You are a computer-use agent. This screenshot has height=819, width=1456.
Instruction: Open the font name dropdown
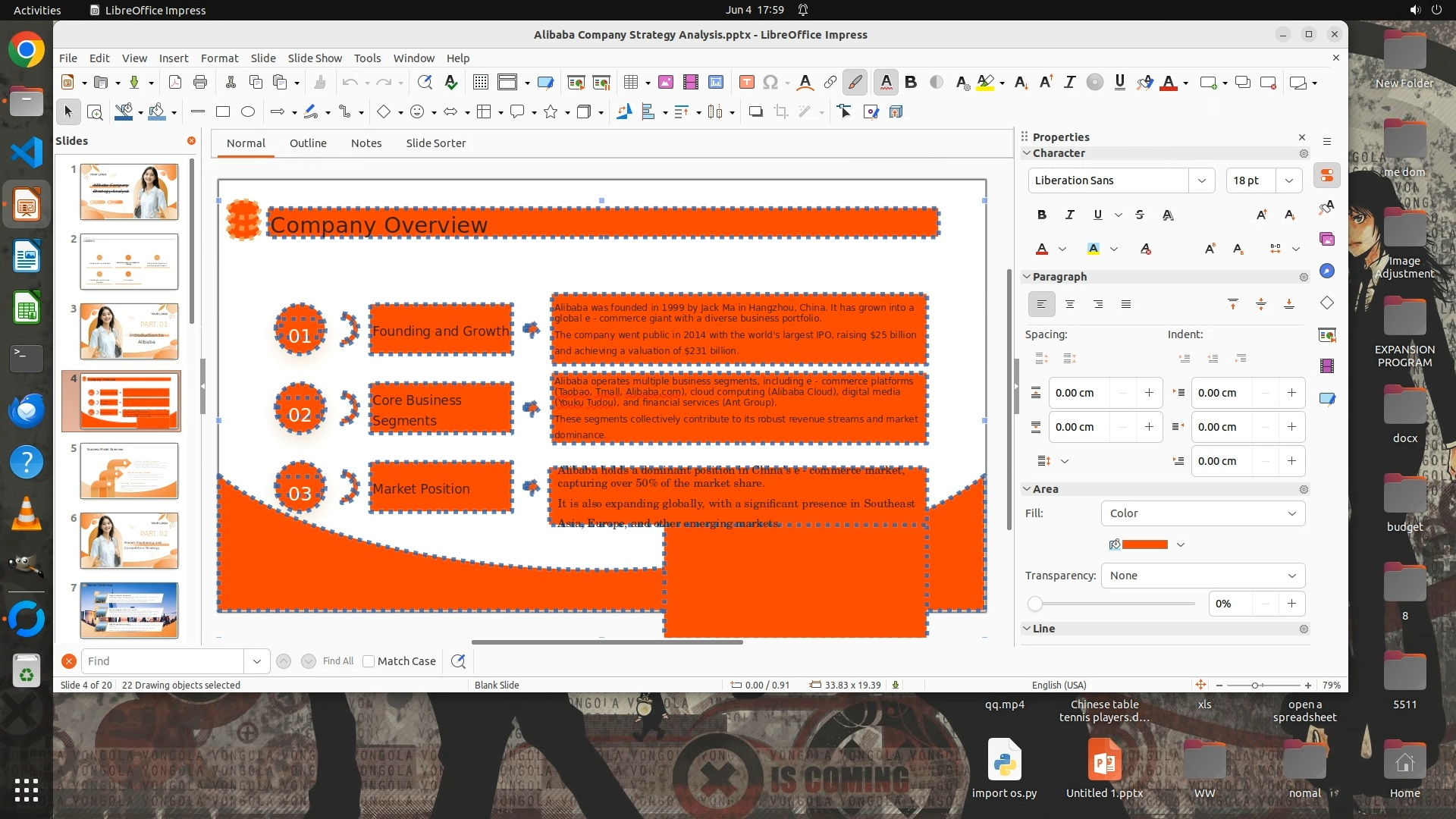point(1201,180)
